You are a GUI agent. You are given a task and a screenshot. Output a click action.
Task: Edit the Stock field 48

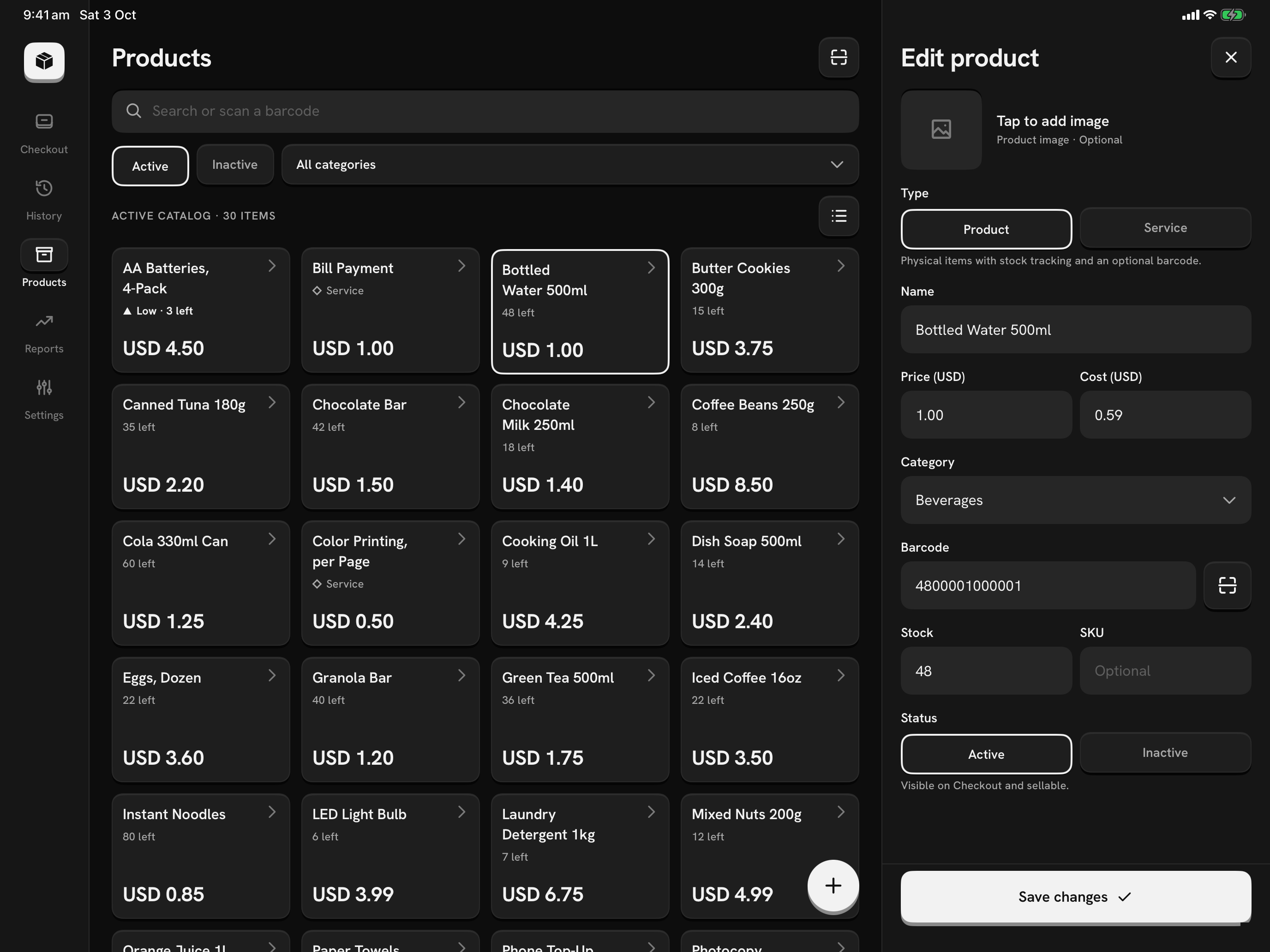[986, 671]
